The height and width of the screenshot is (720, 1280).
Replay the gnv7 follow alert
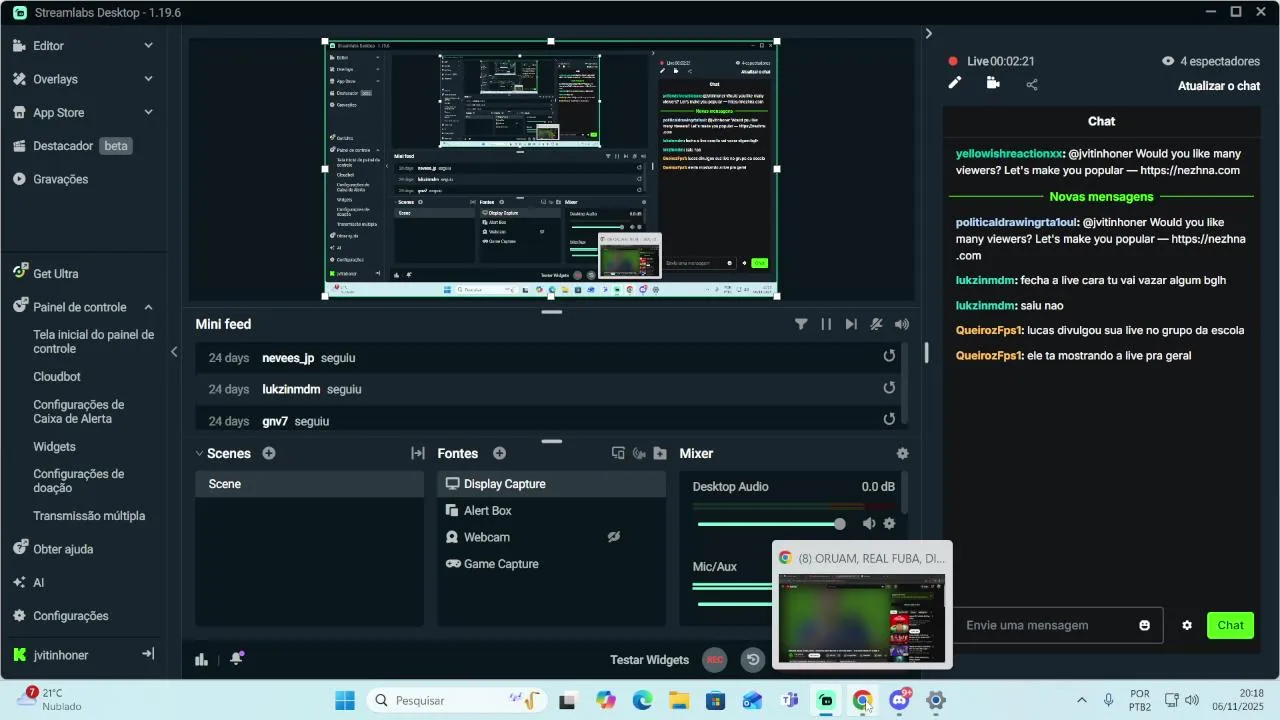pyautogui.click(x=889, y=420)
